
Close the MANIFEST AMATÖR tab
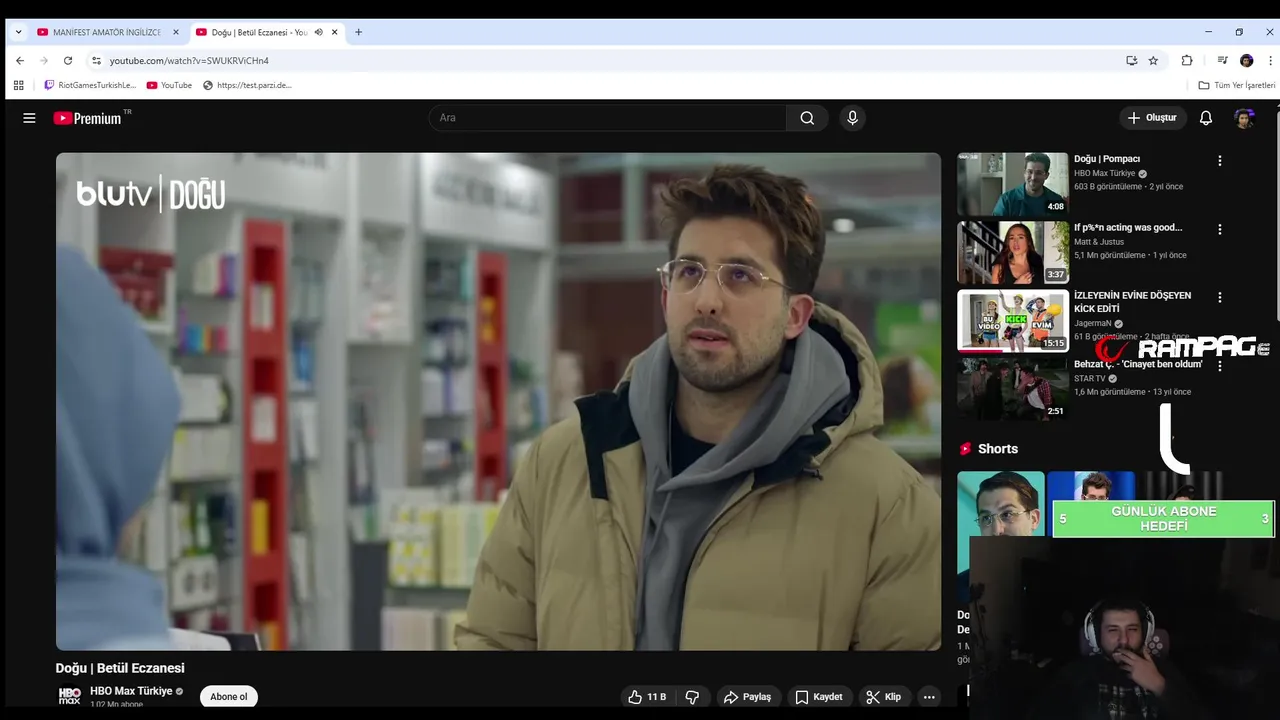pos(176,32)
